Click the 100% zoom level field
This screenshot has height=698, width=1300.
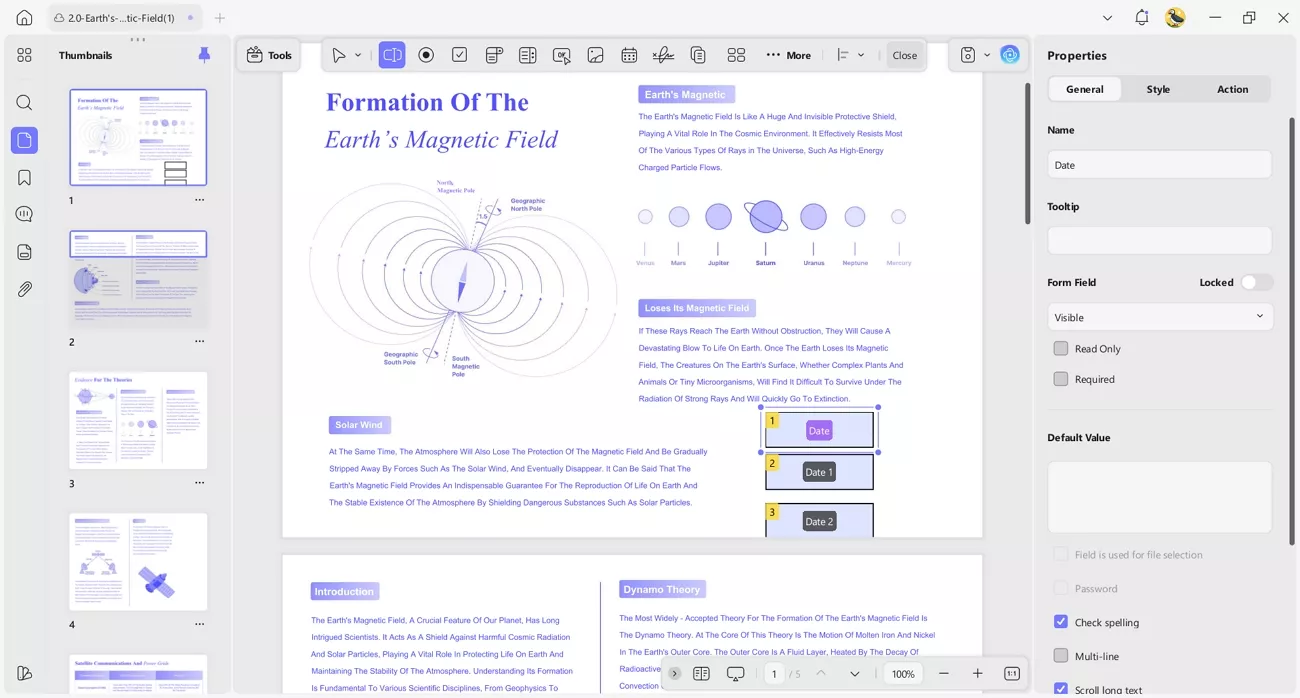pos(903,674)
